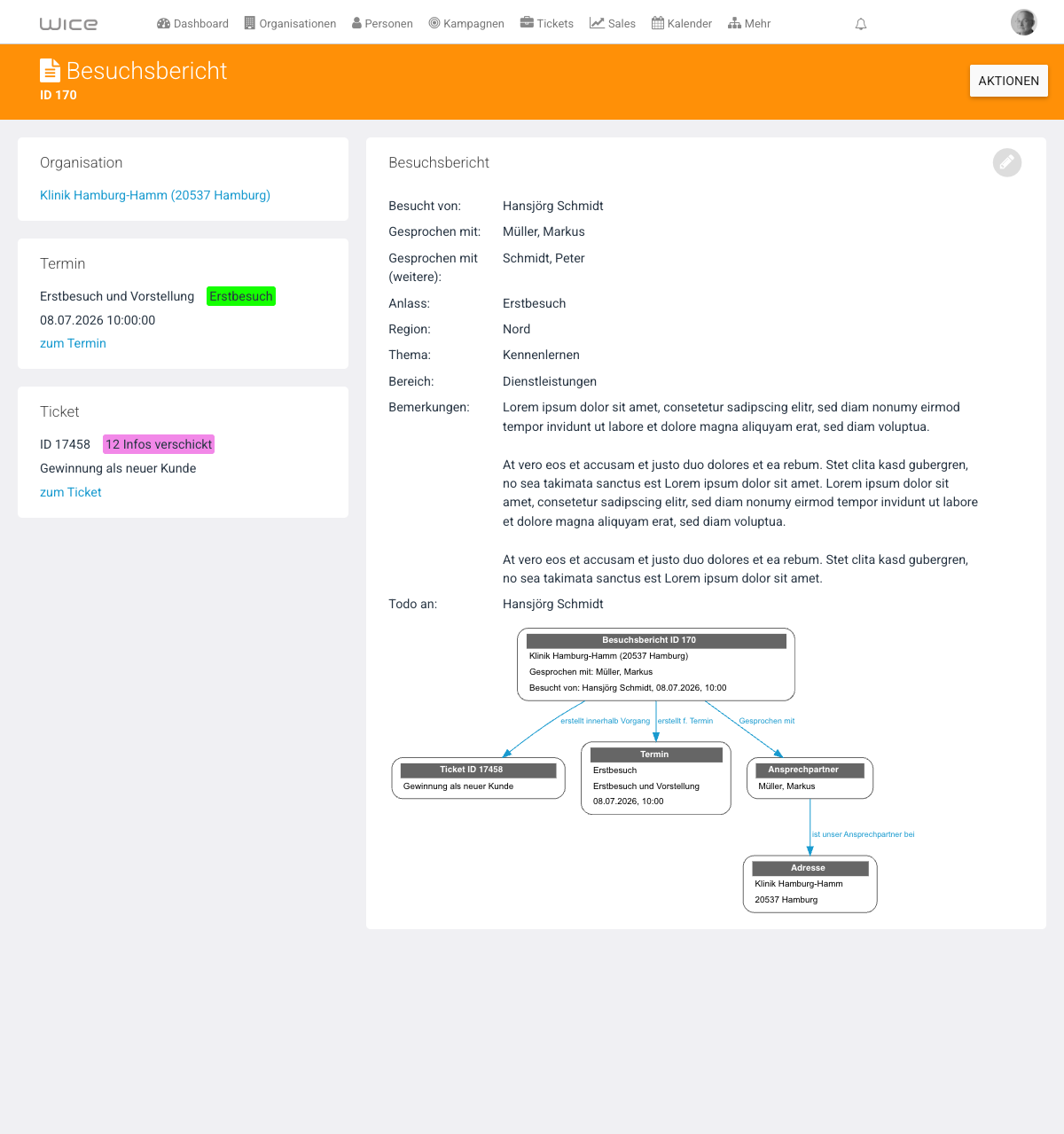Viewport: 1064px width, 1134px height.
Task: Click 'Erstbesuch und Vorstellung' in Termin card
Action: [117, 296]
